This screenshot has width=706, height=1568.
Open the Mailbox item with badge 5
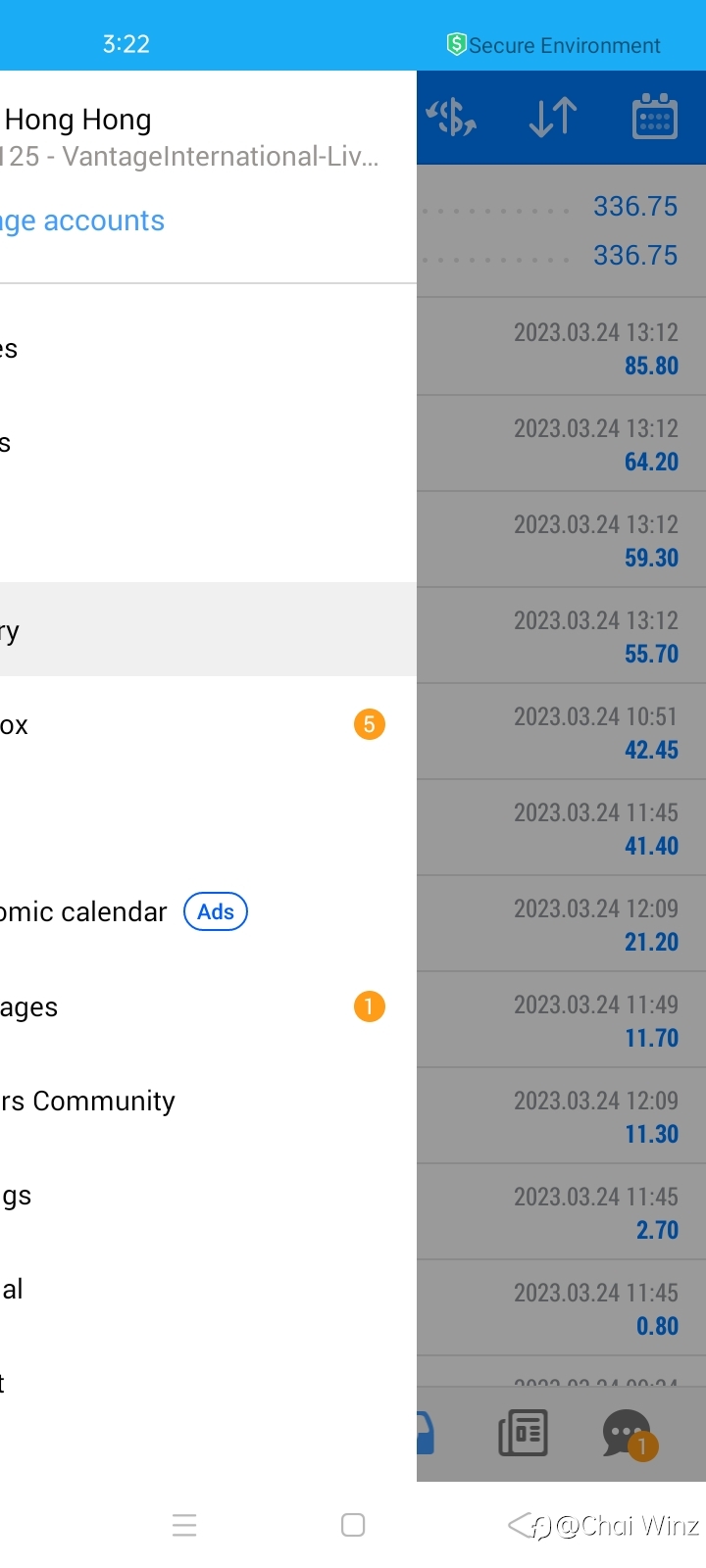click(196, 725)
